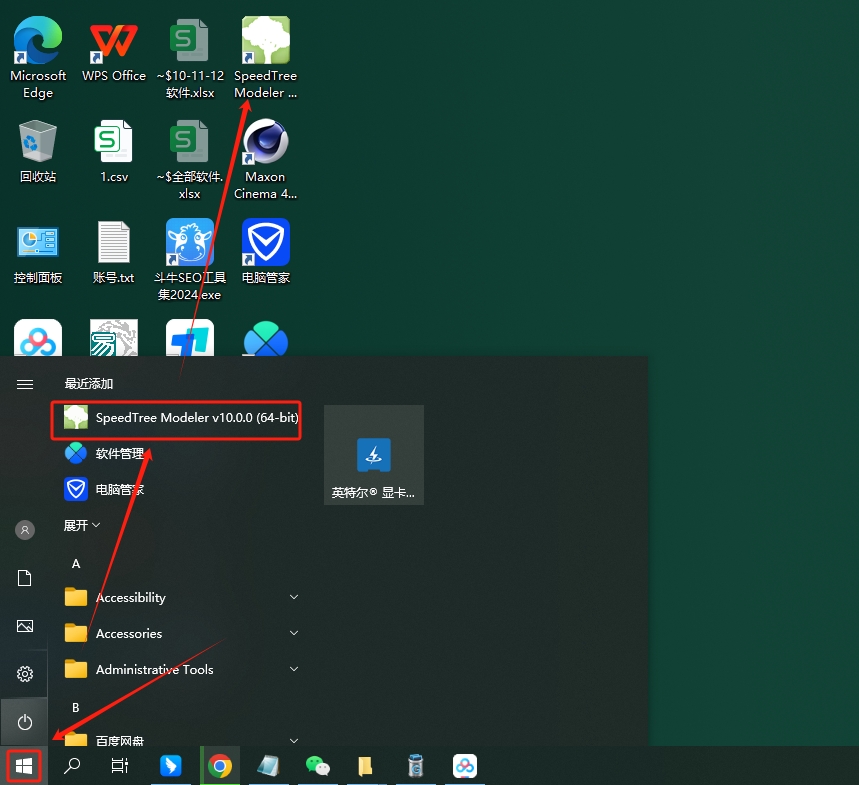The height and width of the screenshot is (785, 859).
Task: Open Settings gear in Start sidebar
Action: point(25,674)
